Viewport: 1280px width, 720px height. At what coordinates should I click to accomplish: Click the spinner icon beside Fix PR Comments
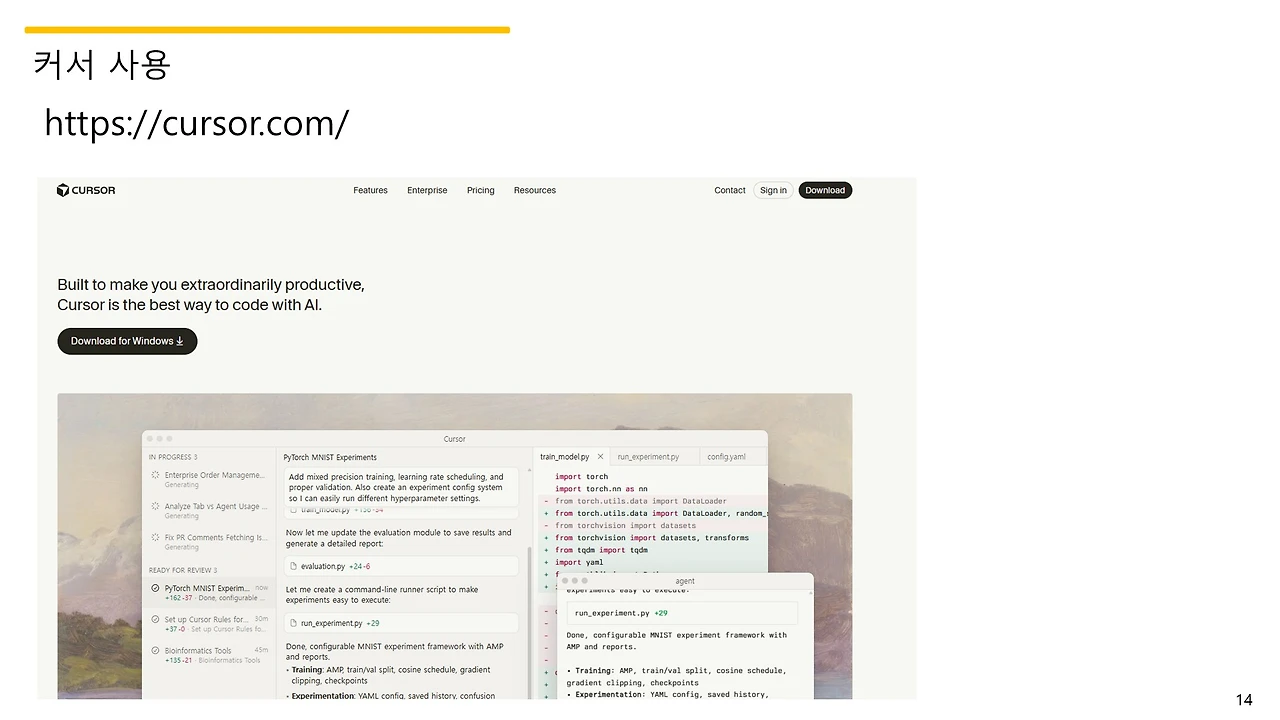[x=155, y=538]
